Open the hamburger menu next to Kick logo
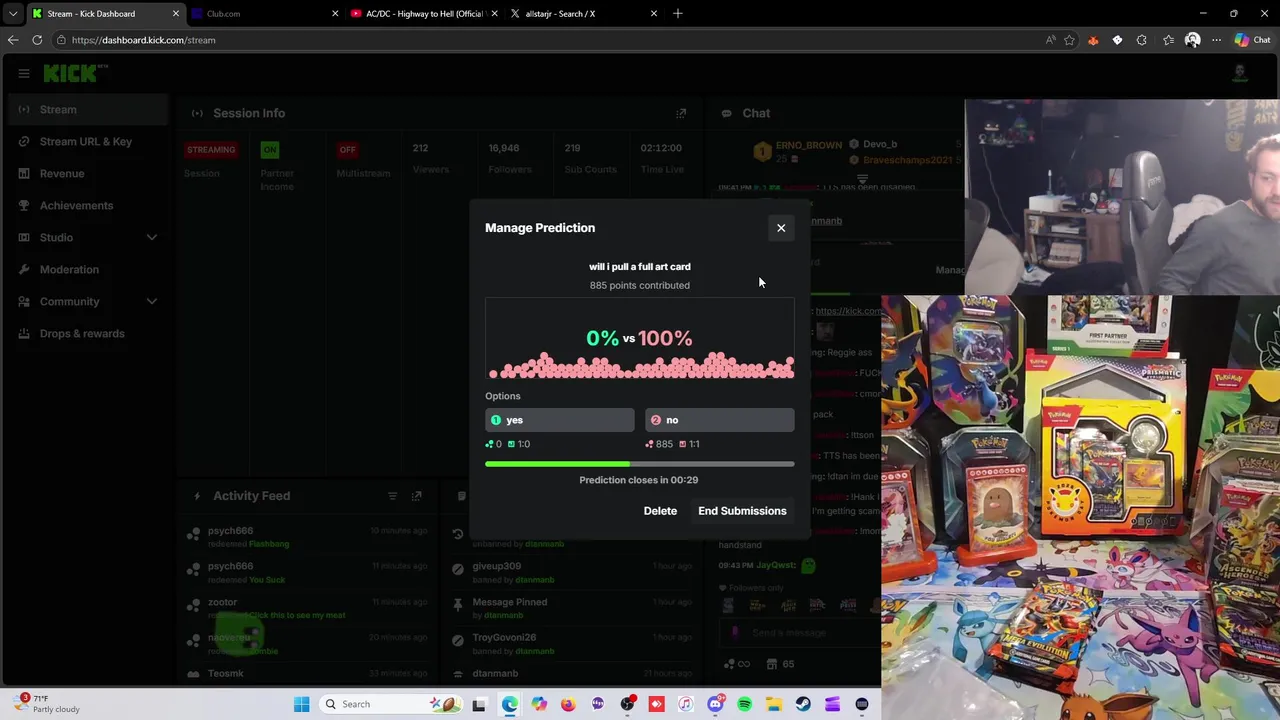Viewport: 1280px width, 720px height. click(23, 73)
